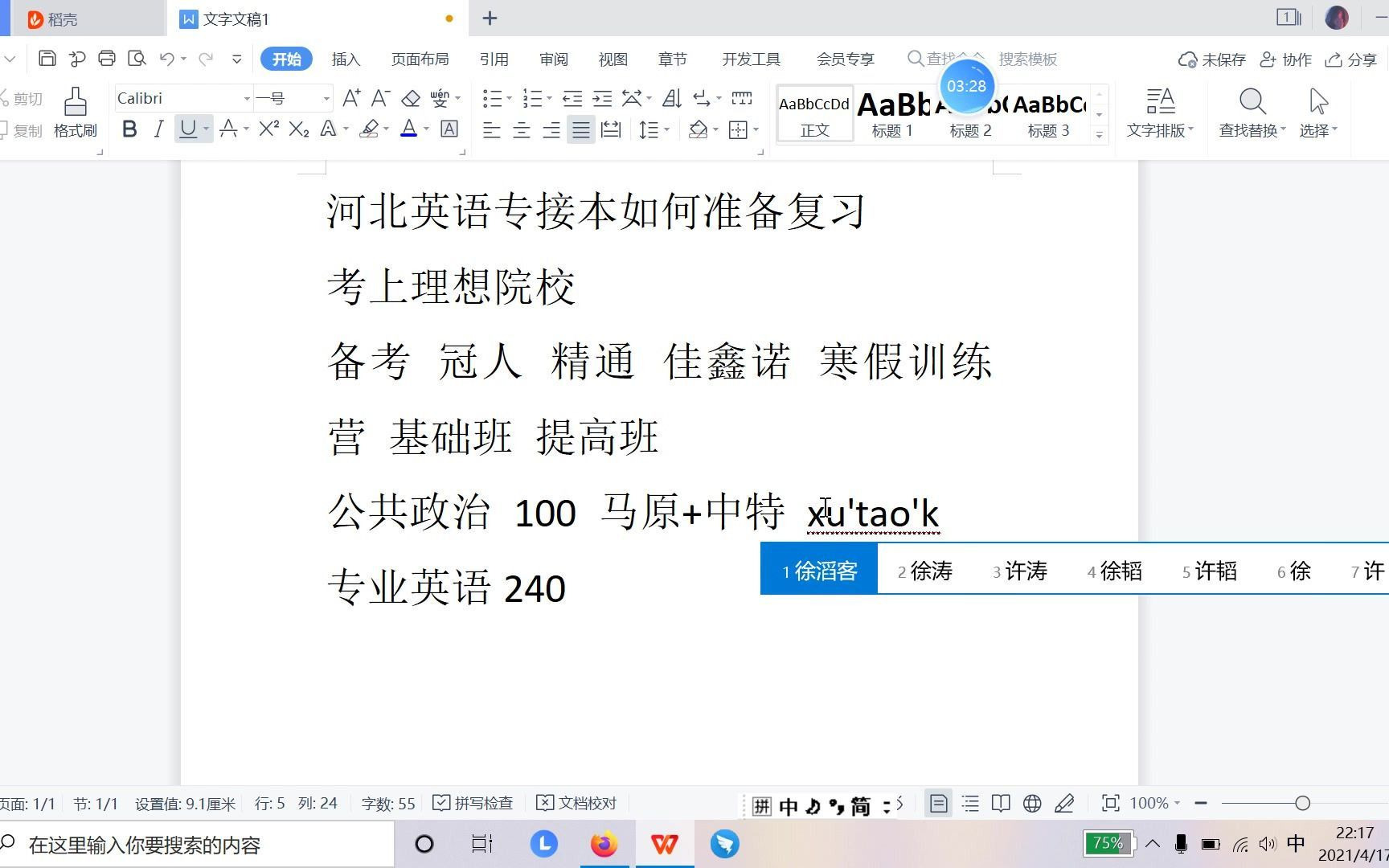
Task: Select candidate 徐滔客 from the IME bar
Action: pyautogui.click(x=818, y=570)
